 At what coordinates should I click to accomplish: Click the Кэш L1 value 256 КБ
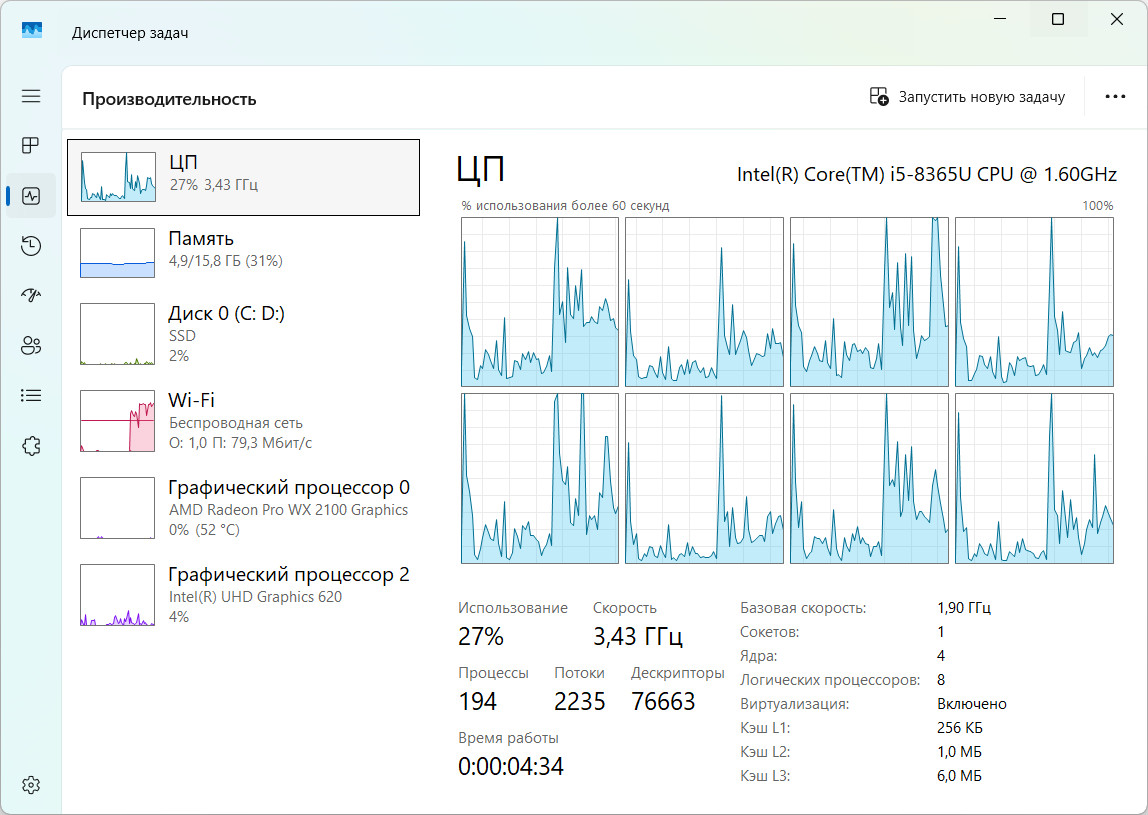(960, 728)
